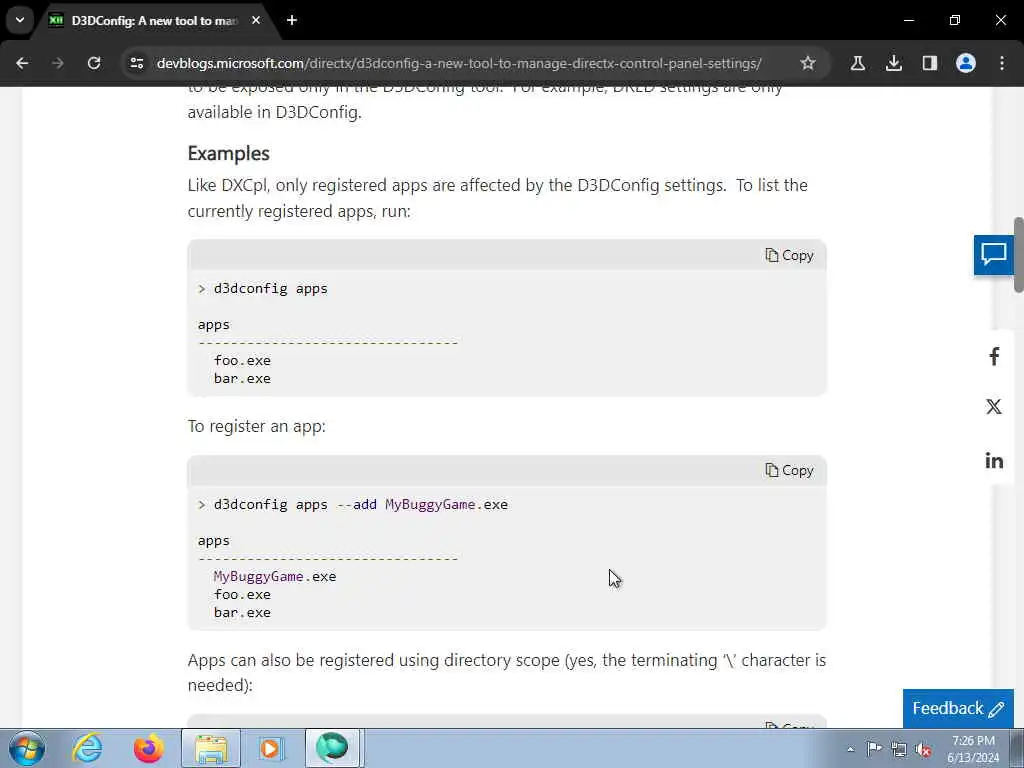
Task: Click the 'Like DXCpl, only registered apps' paragraph
Action: [498, 199]
